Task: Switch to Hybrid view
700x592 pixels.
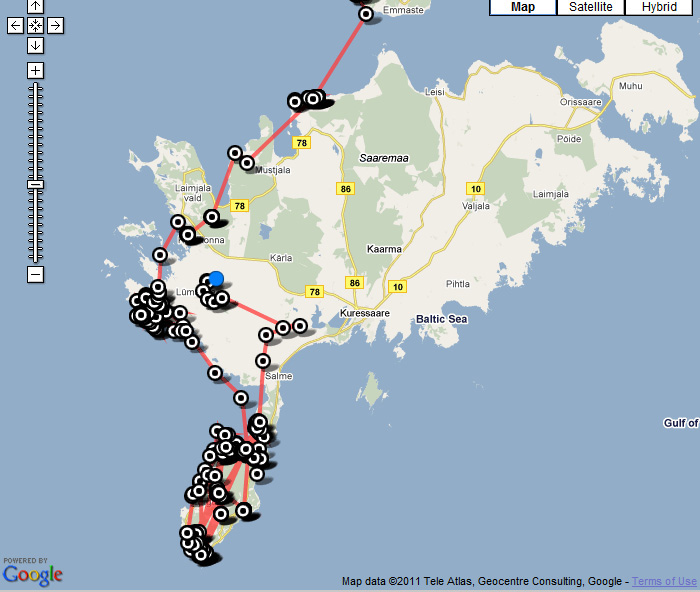Action: (x=659, y=7)
